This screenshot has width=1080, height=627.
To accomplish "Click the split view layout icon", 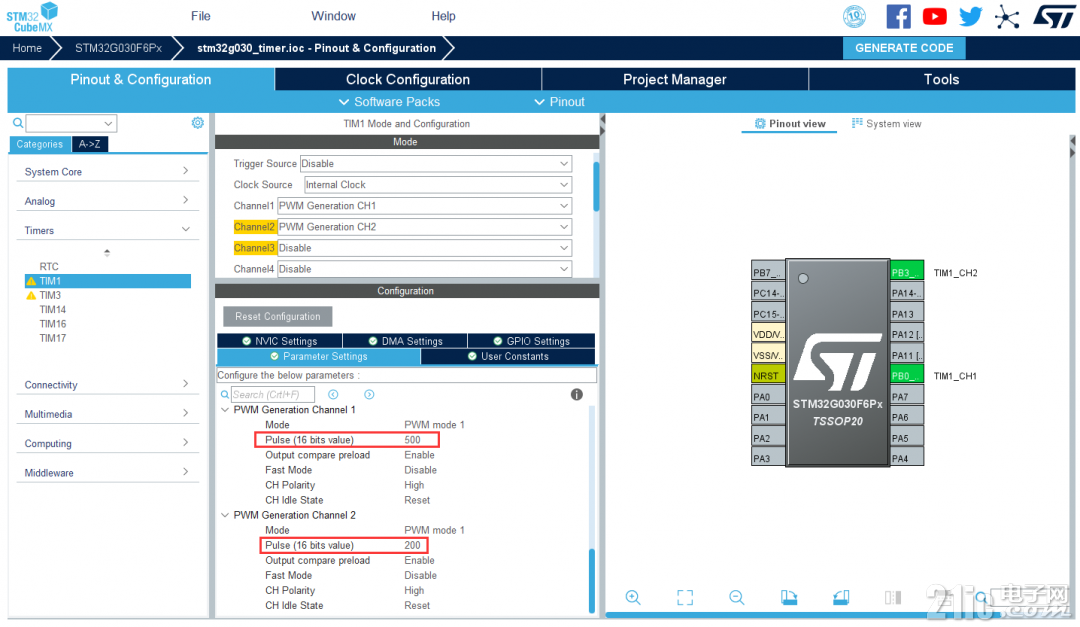I will [893, 597].
